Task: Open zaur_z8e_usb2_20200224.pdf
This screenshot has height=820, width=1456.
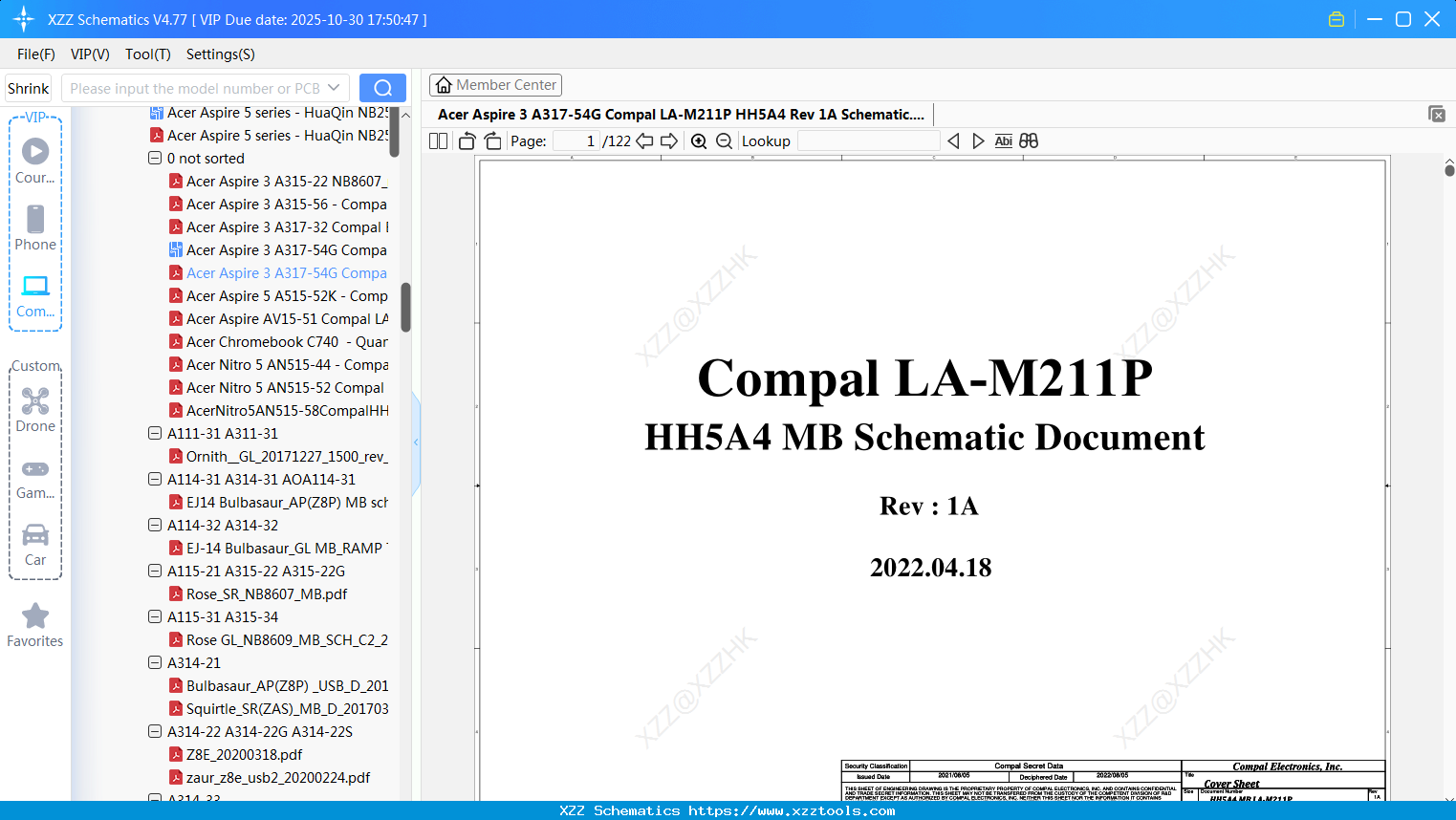Action: (270, 777)
